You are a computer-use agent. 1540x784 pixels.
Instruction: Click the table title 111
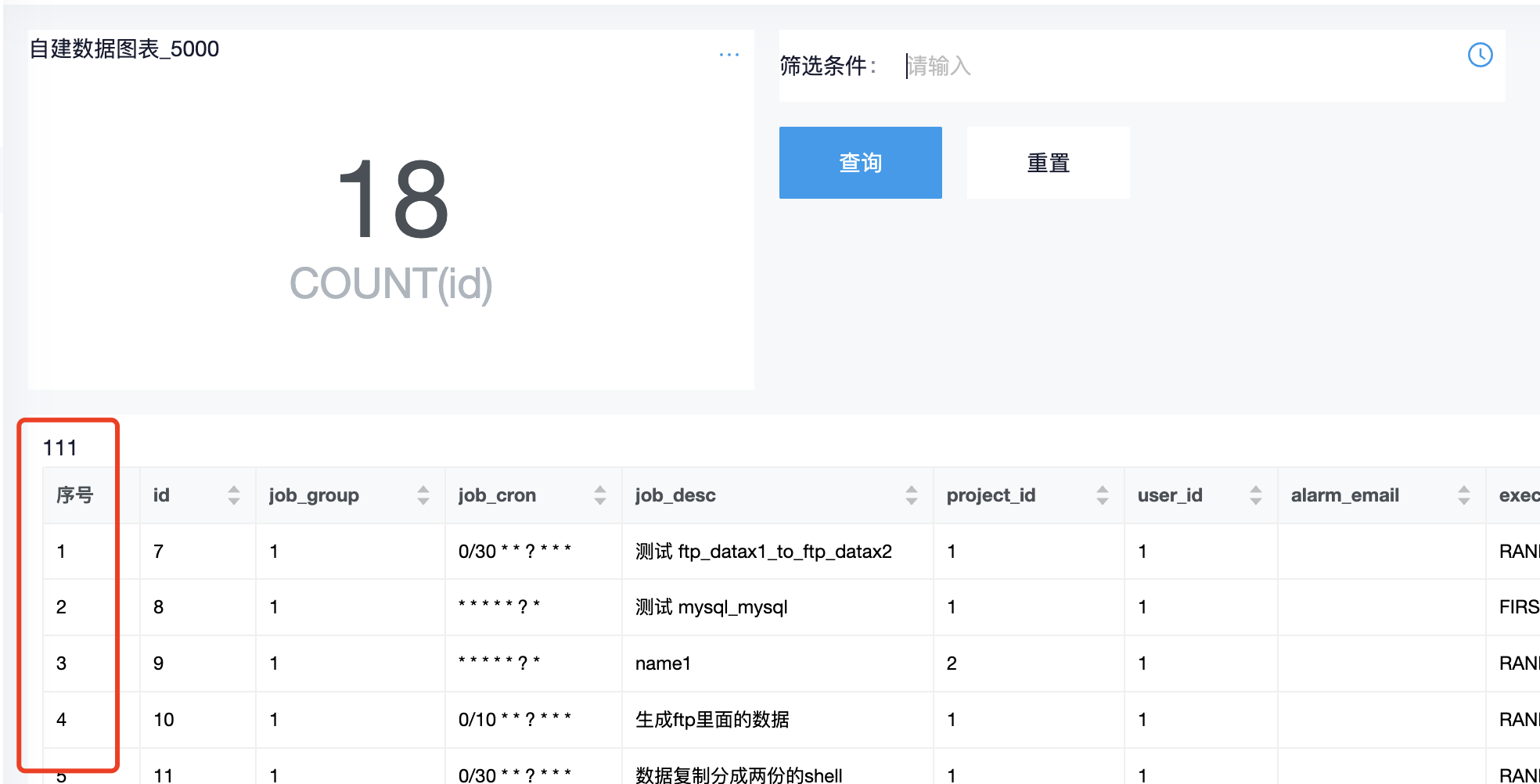(x=59, y=448)
